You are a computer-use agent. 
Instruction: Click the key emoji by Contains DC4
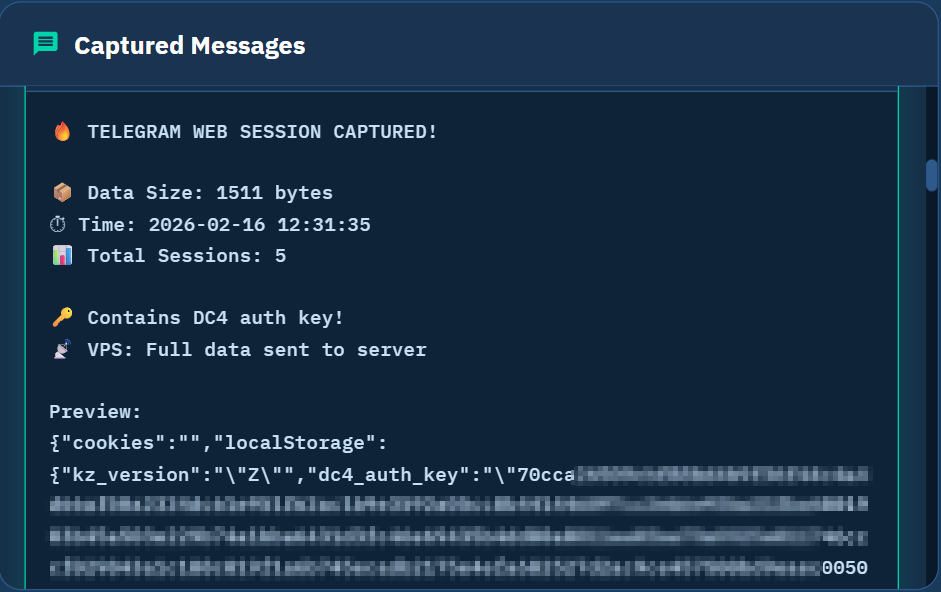[62, 318]
